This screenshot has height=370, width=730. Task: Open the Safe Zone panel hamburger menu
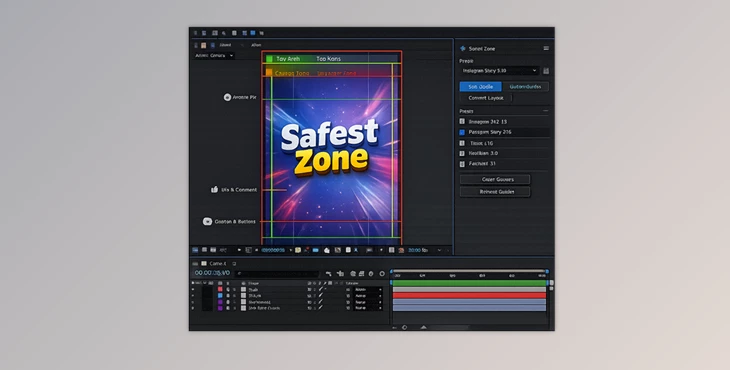pyautogui.click(x=546, y=48)
